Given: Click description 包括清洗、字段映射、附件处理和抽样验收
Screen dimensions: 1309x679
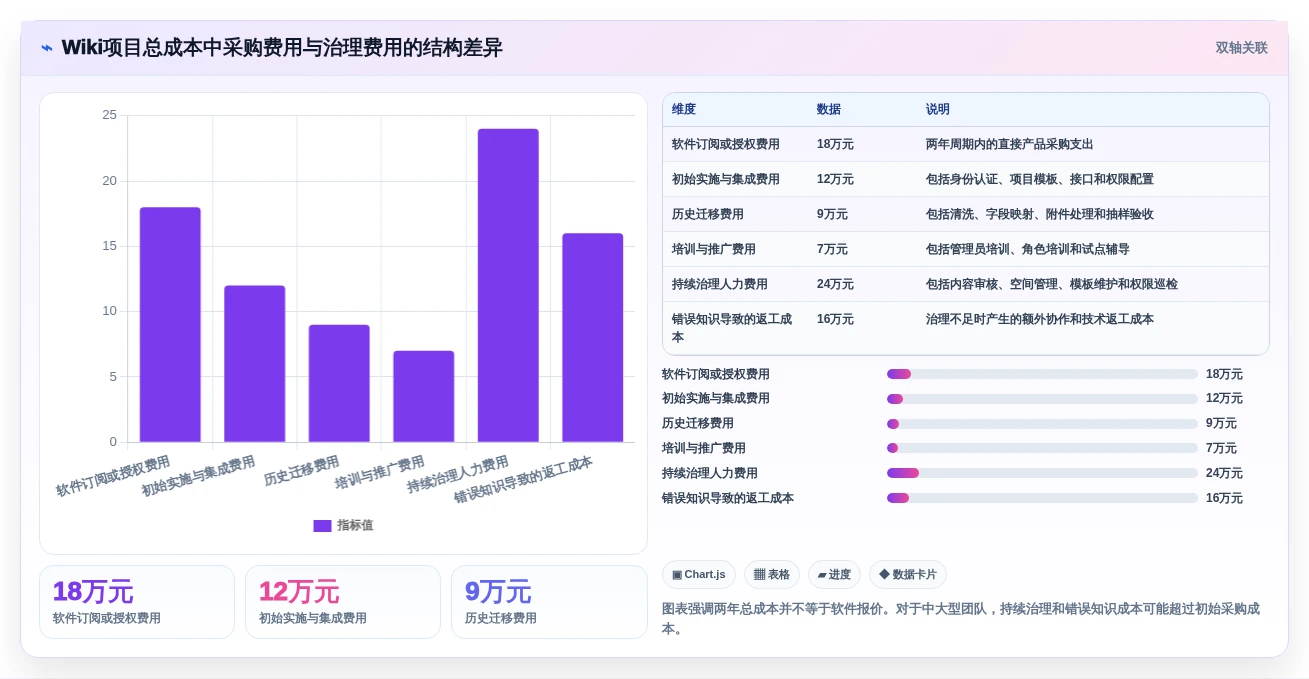Looking at the screenshot, I should coord(1040,214).
